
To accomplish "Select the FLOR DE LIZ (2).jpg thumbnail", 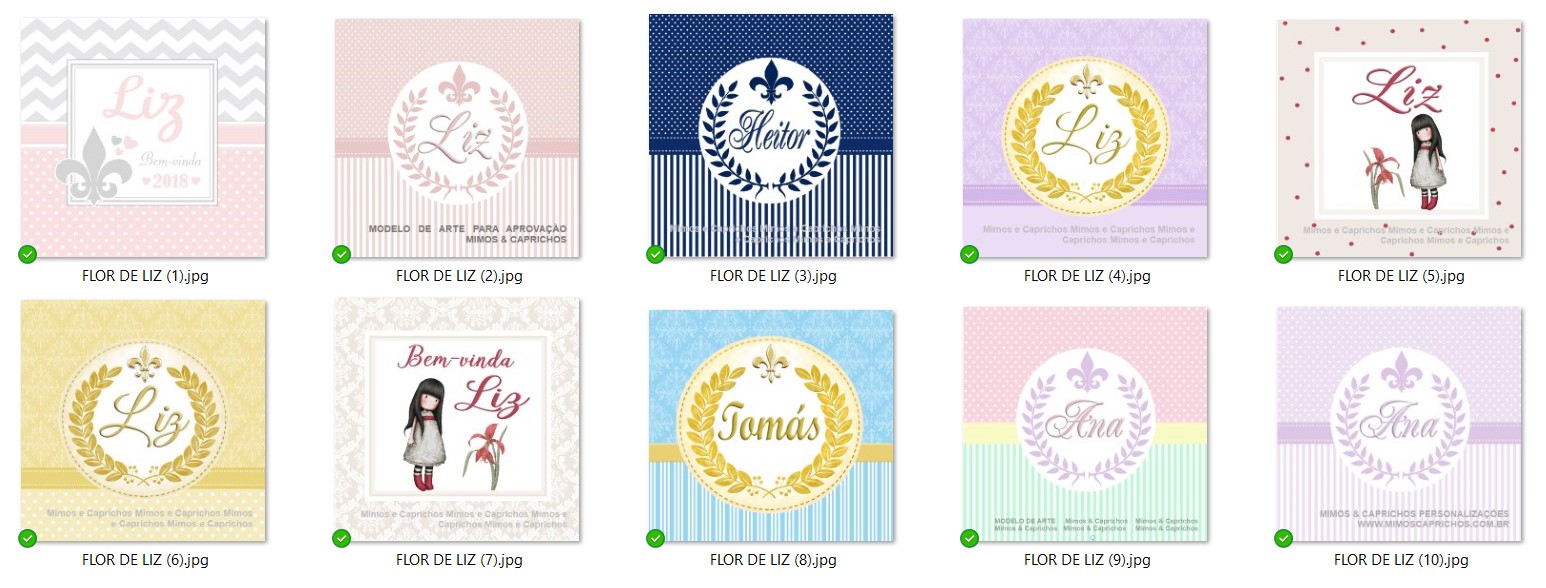I will point(457,138).
